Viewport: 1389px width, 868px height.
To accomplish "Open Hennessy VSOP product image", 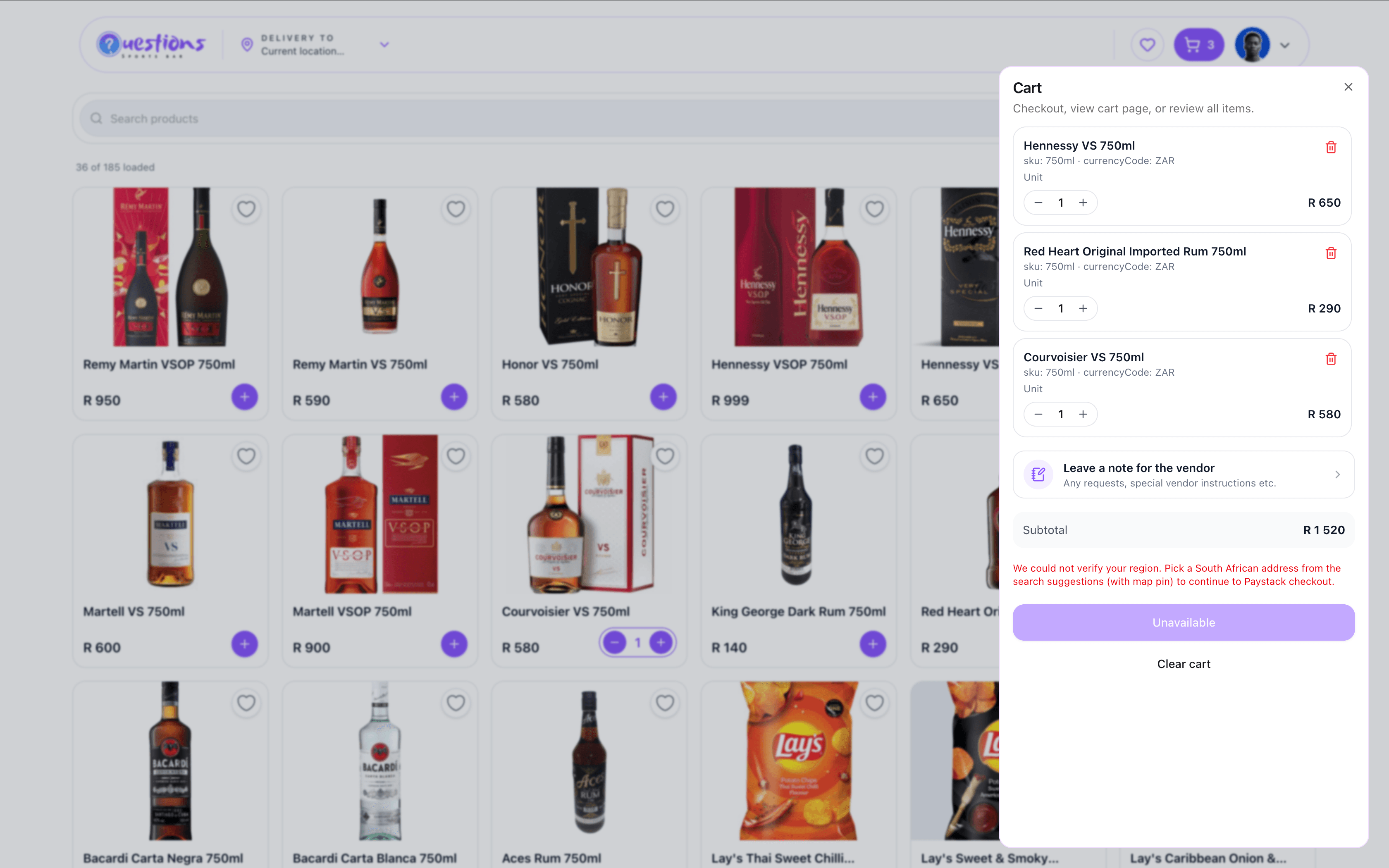I will pyautogui.click(x=798, y=267).
